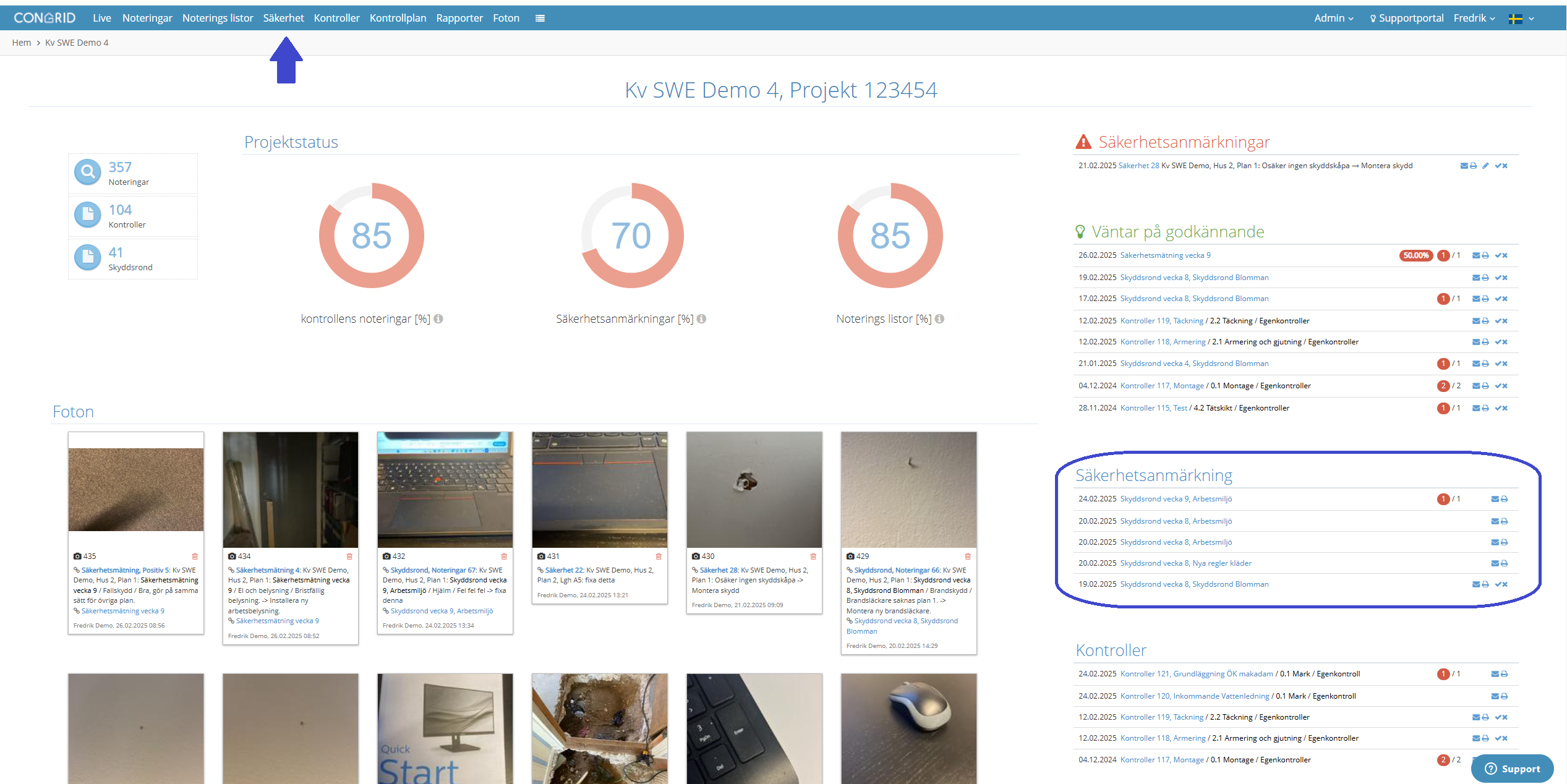Open the hamburger list menu in the navbar
This screenshot has width=1567, height=784.
(540, 19)
